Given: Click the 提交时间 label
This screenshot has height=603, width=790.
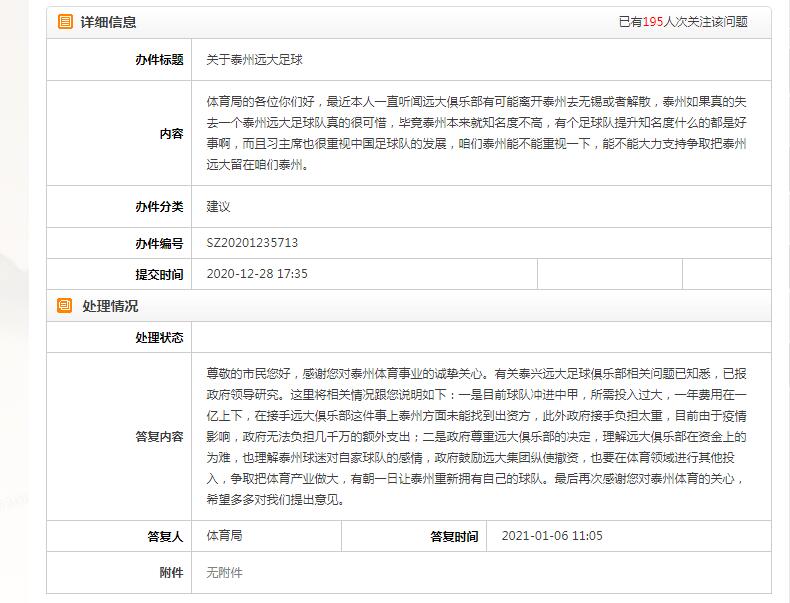Looking at the screenshot, I should point(159,275).
